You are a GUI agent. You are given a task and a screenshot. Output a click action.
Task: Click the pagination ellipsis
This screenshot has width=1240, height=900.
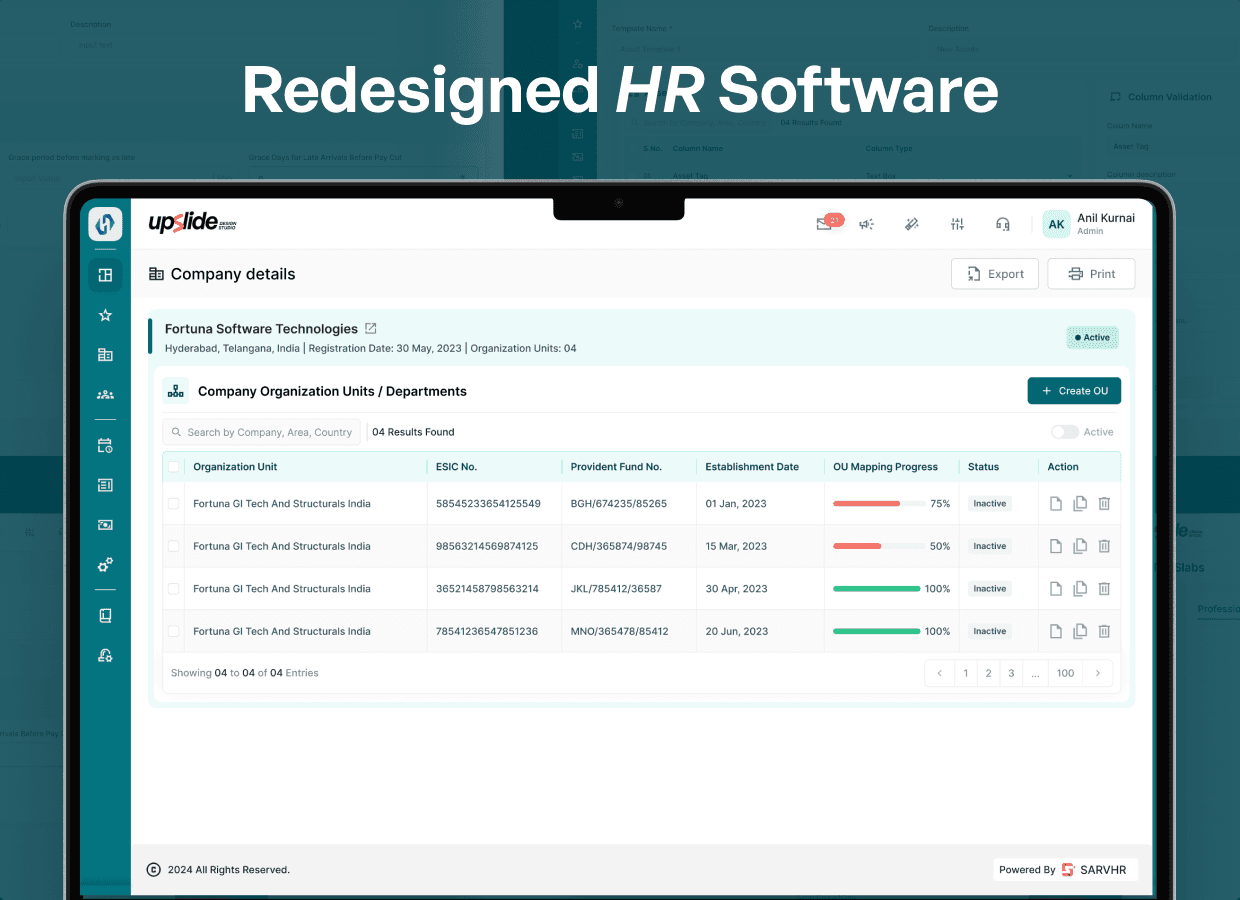[1035, 673]
